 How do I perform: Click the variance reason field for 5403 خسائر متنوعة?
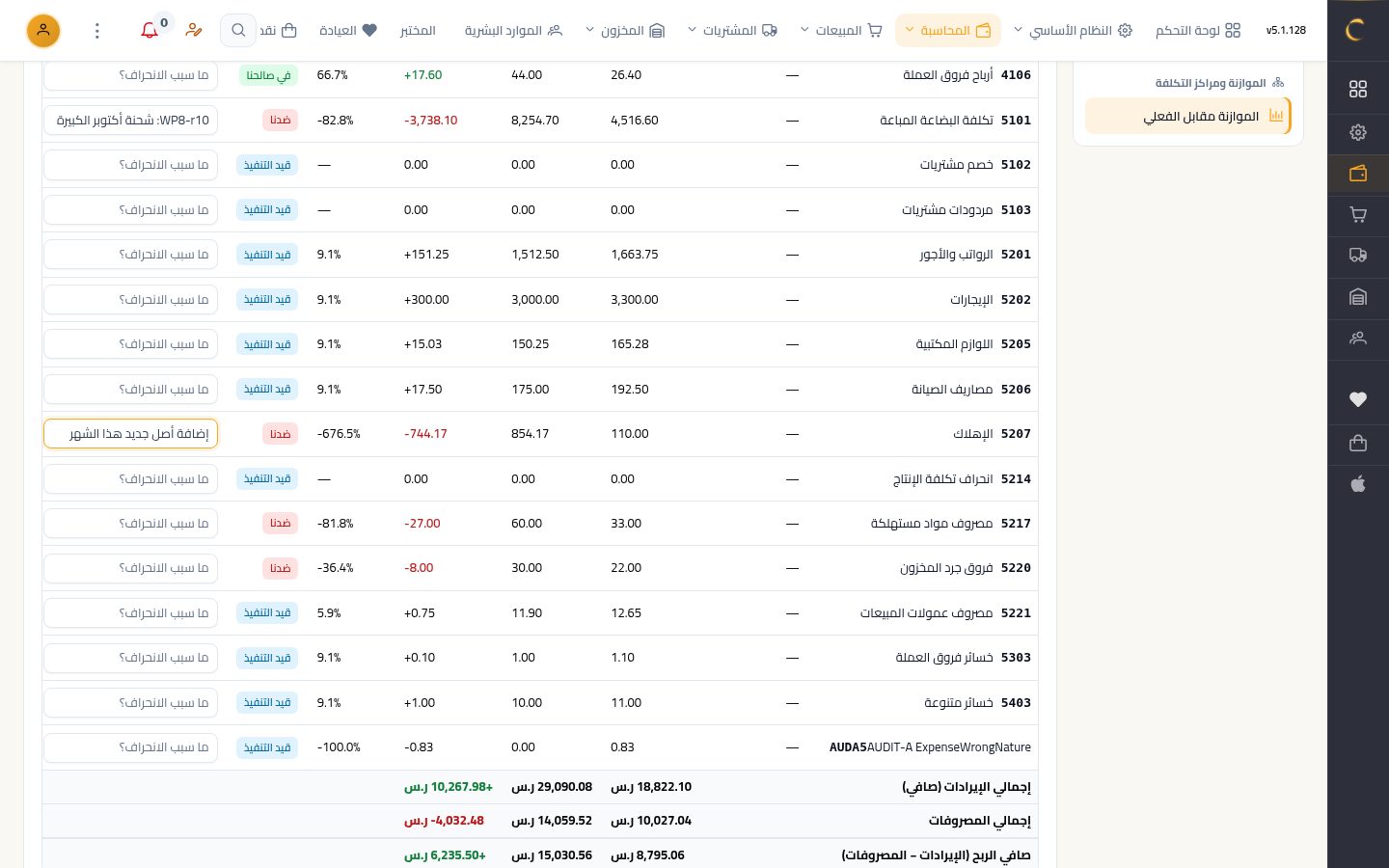pos(131,703)
